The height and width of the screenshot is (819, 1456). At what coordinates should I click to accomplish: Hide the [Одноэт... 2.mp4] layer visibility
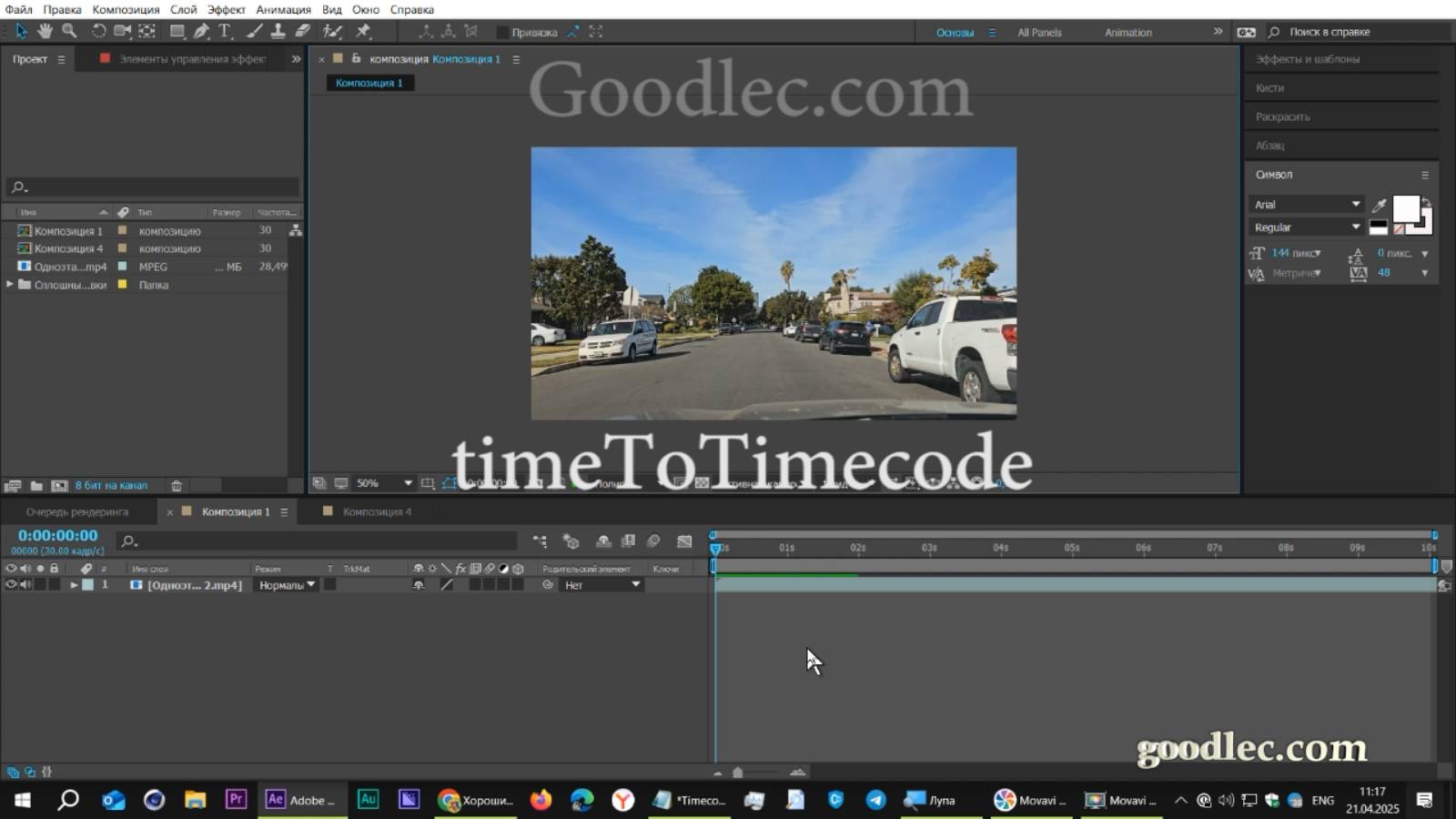[11, 585]
